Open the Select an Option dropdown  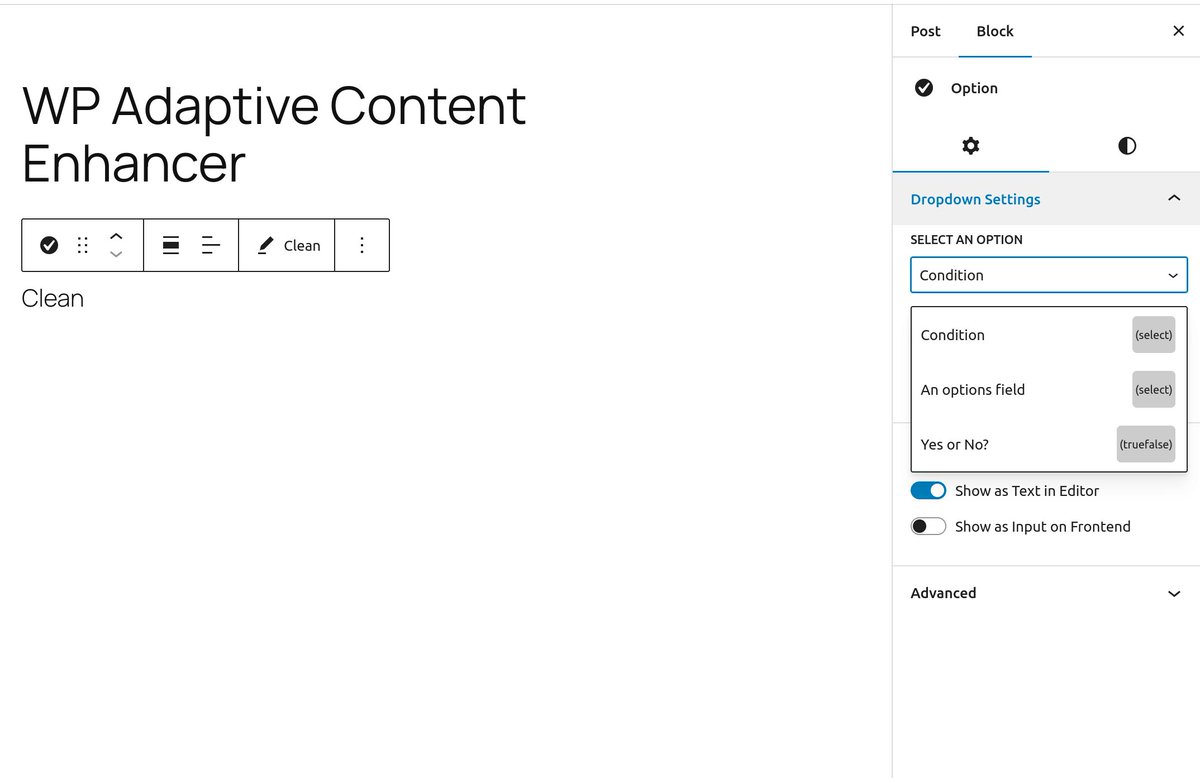(1049, 275)
